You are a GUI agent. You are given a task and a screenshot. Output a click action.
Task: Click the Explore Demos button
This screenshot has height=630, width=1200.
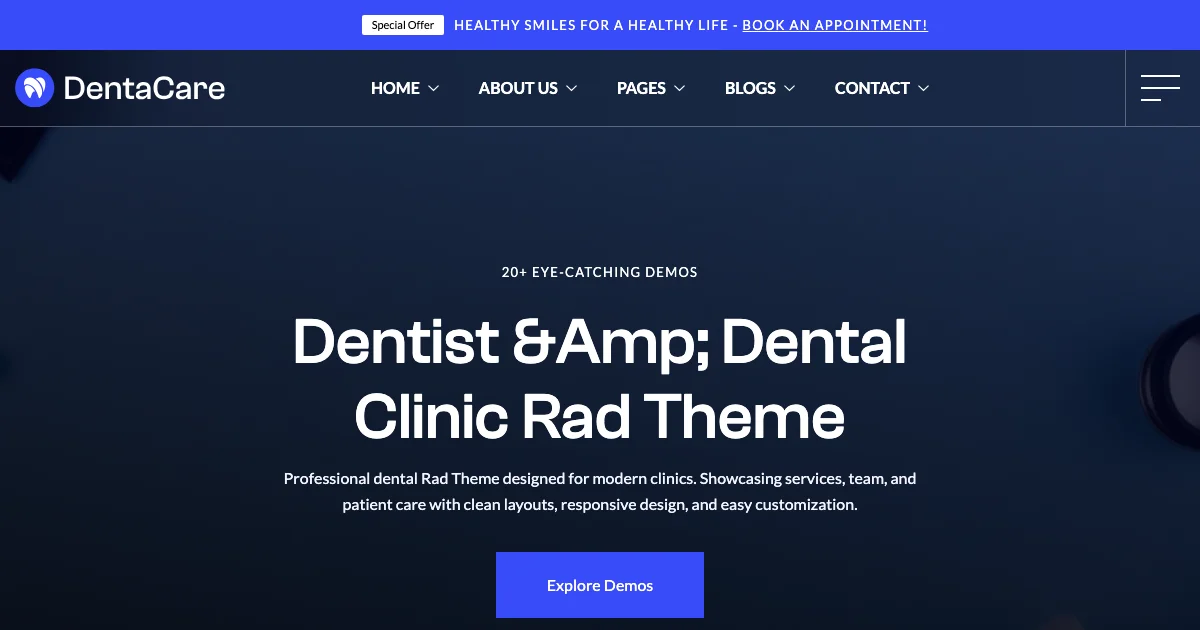(x=600, y=585)
